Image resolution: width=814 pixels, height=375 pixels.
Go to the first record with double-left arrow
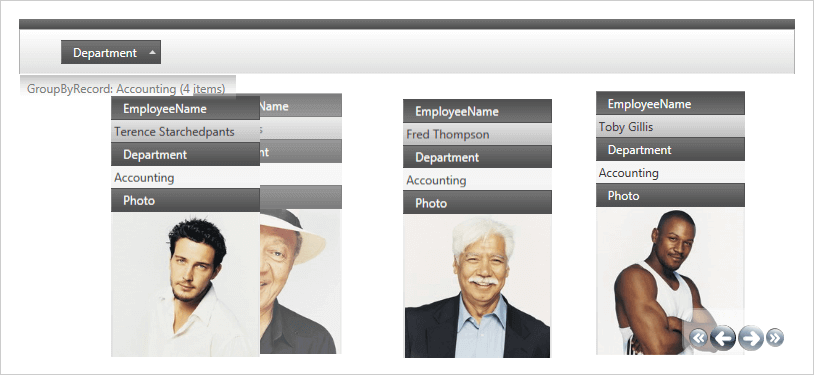(699, 338)
